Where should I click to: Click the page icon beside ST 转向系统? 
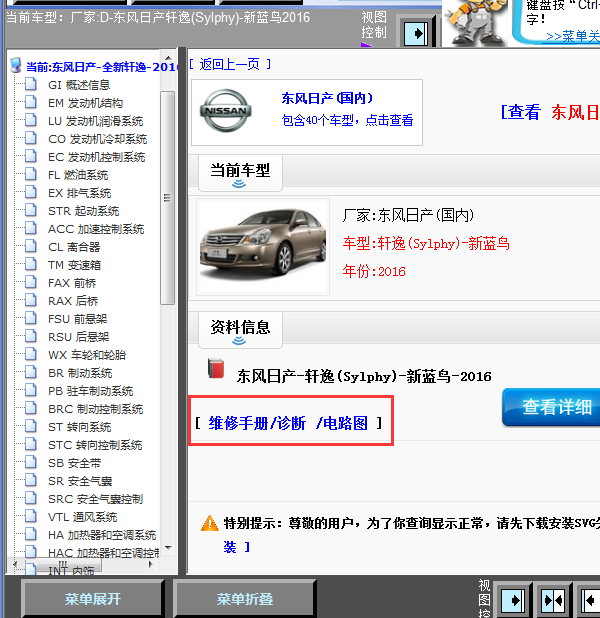pyautogui.click(x=31, y=426)
